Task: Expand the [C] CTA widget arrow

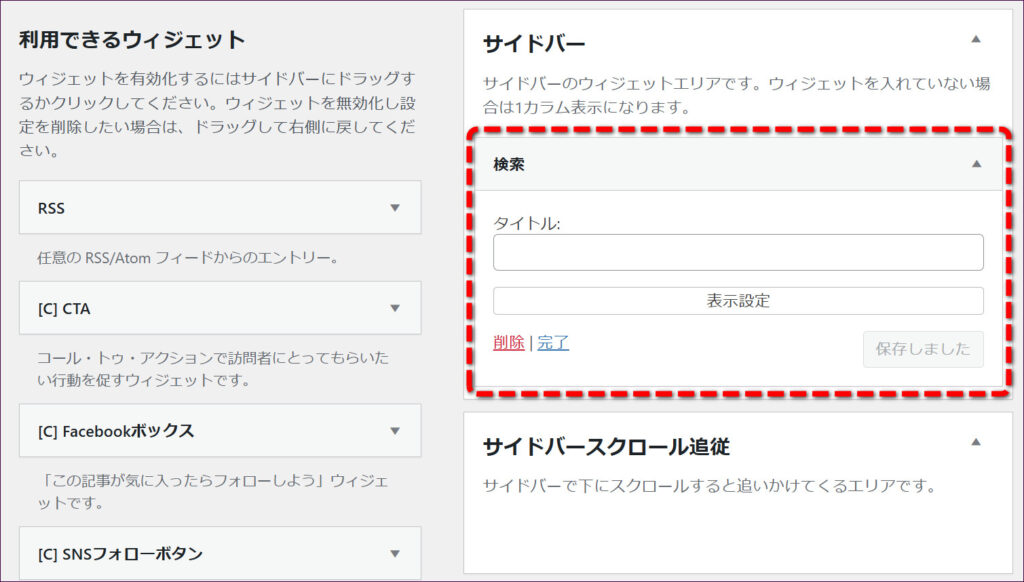Action: [394, 309]
